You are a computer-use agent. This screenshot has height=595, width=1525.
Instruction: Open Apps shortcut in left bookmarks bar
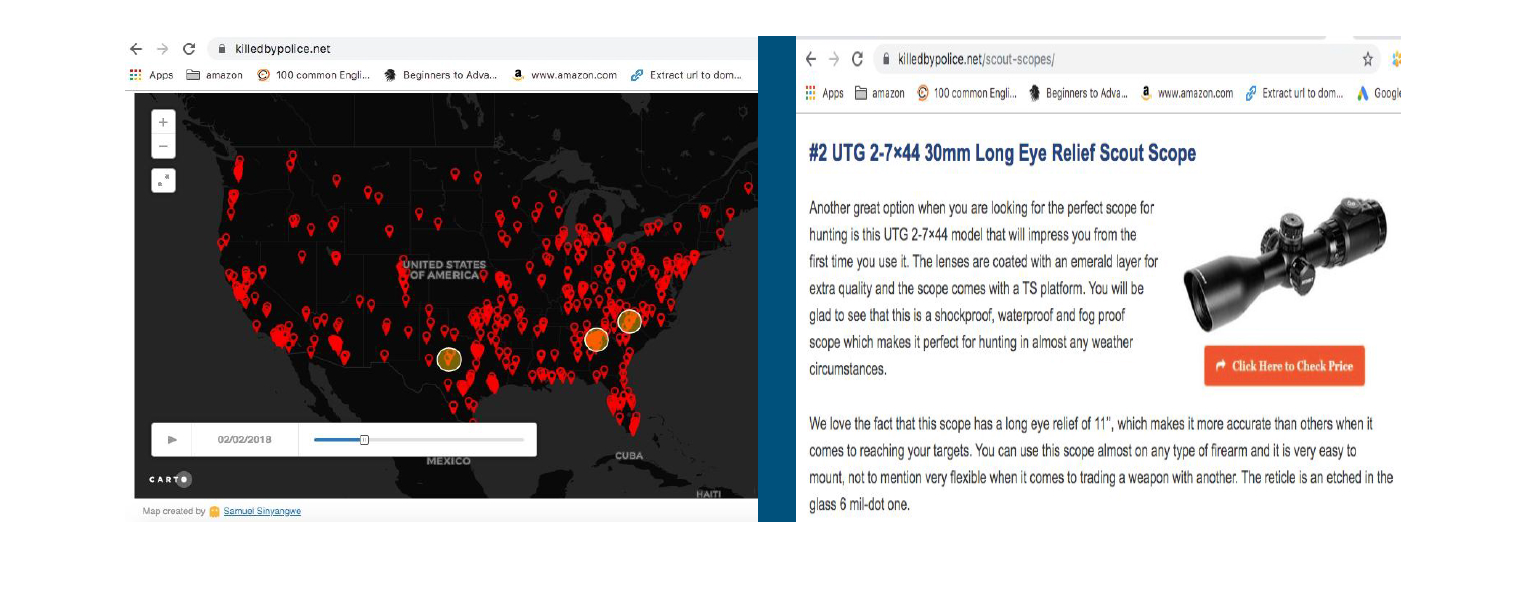(152, 75)
